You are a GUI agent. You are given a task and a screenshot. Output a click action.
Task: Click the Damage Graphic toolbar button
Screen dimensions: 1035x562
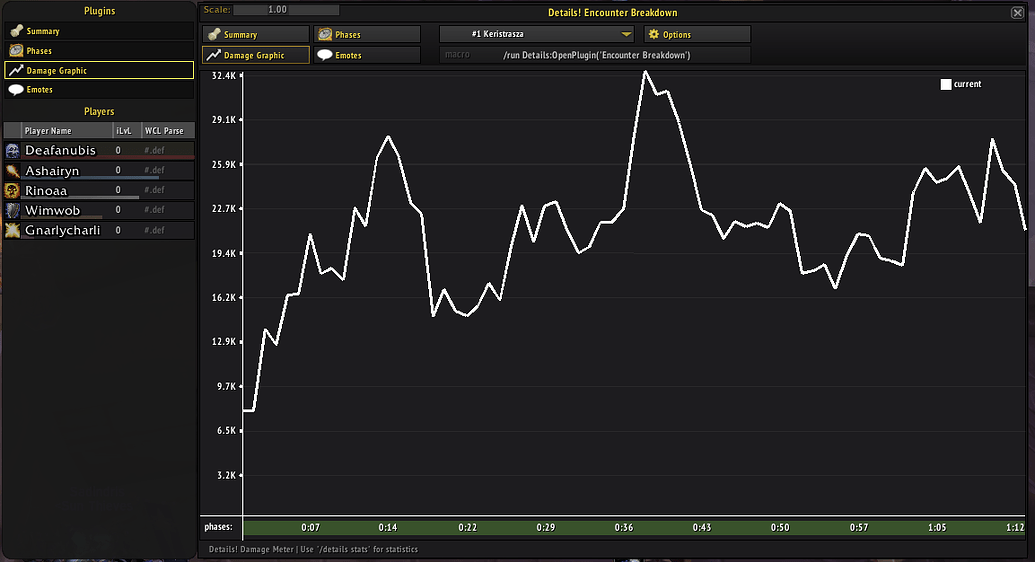(254, 55)
